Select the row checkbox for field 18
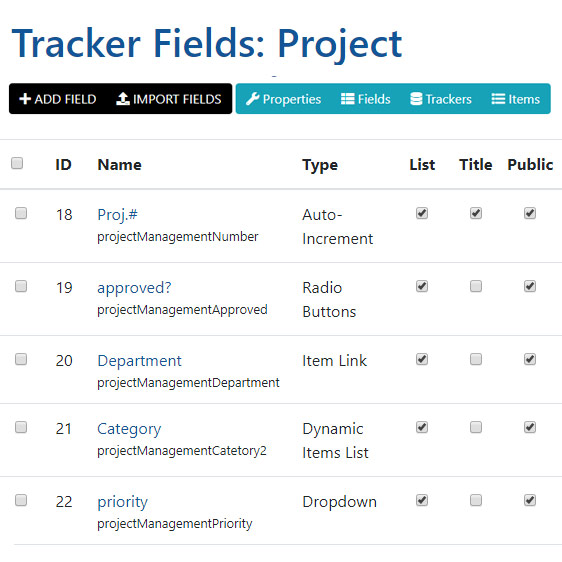The width and height of the screenshot is (562, 562). pyautogui.click(x=21, y=213)
